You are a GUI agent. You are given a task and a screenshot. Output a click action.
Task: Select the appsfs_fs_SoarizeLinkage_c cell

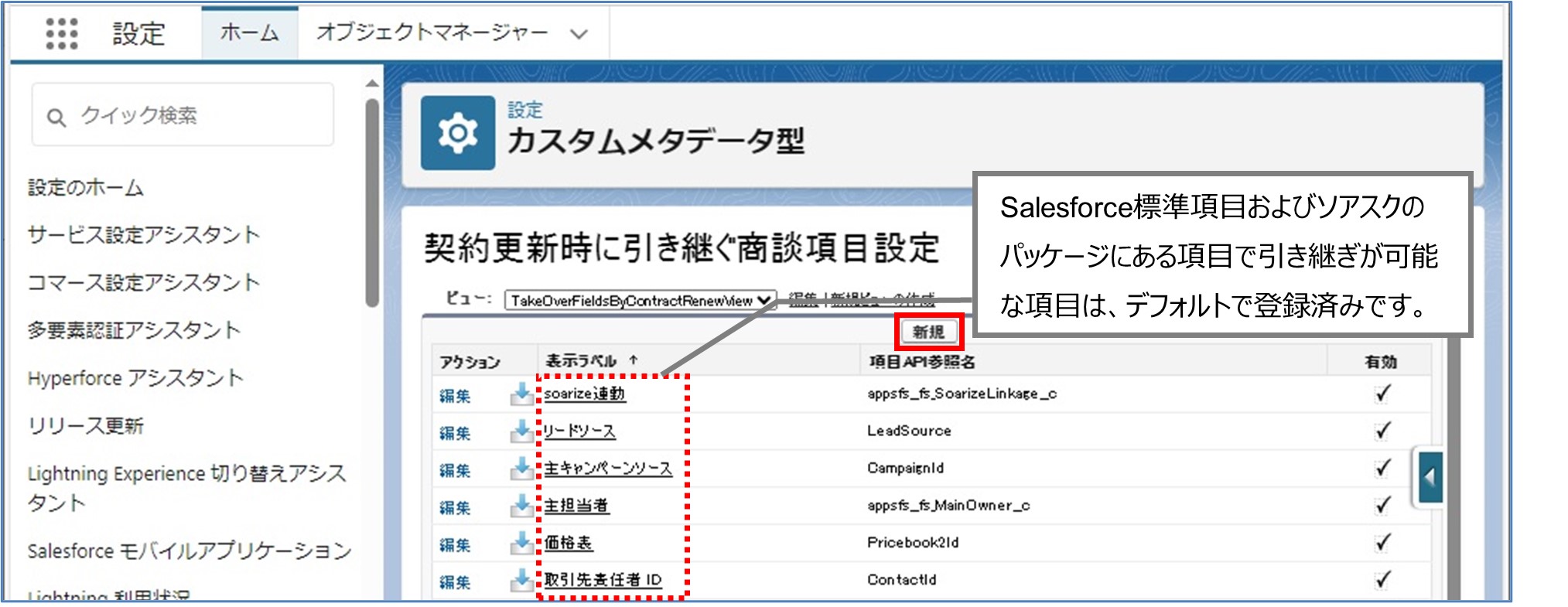point(962,394)
